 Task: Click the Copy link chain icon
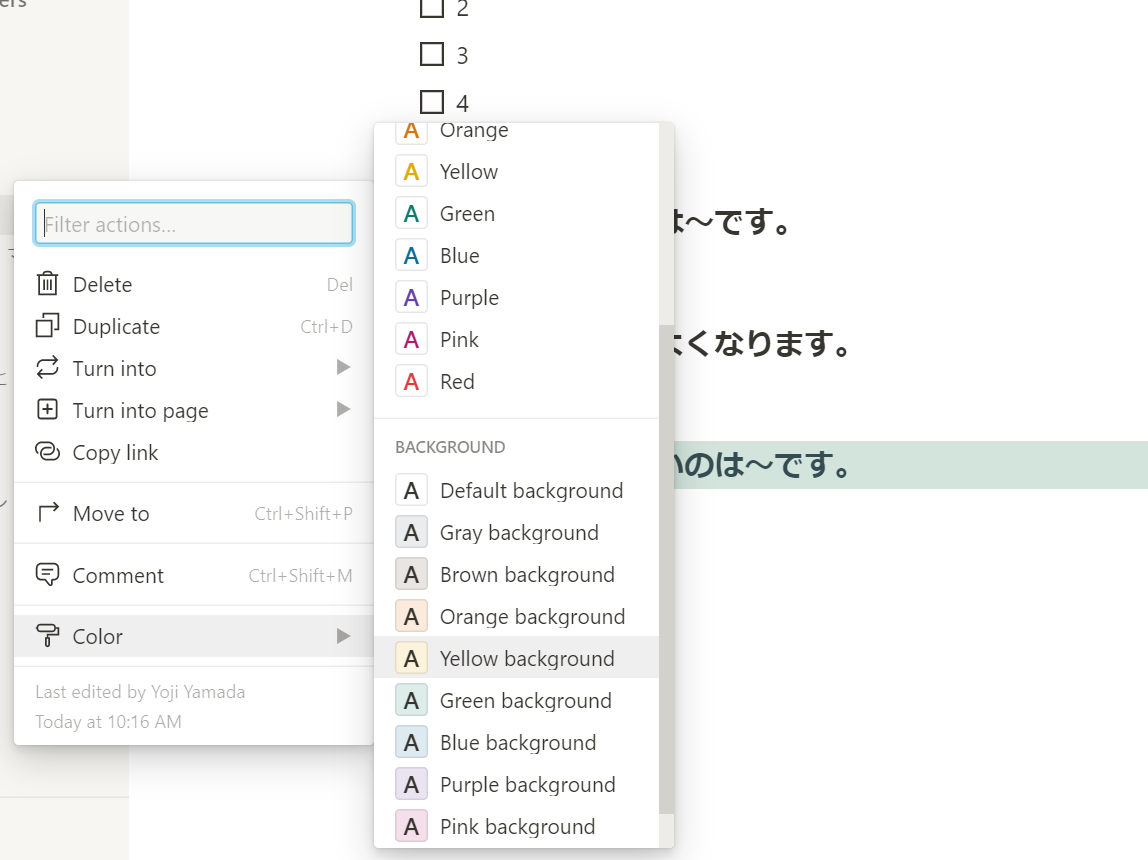(x=48, y=452)
